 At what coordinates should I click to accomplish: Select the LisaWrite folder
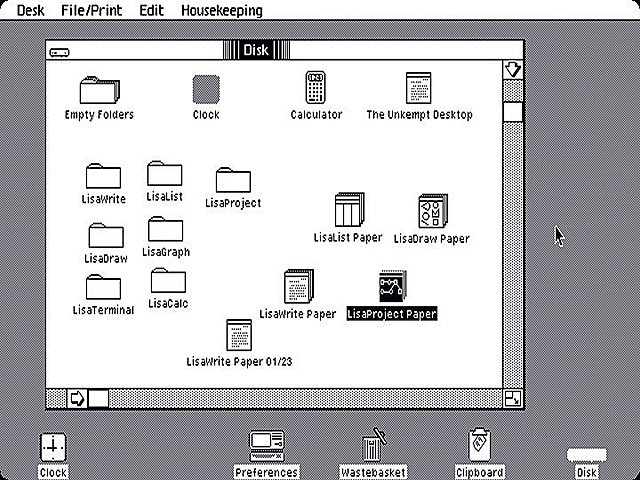pyautogui.click(x=103, y=176)
